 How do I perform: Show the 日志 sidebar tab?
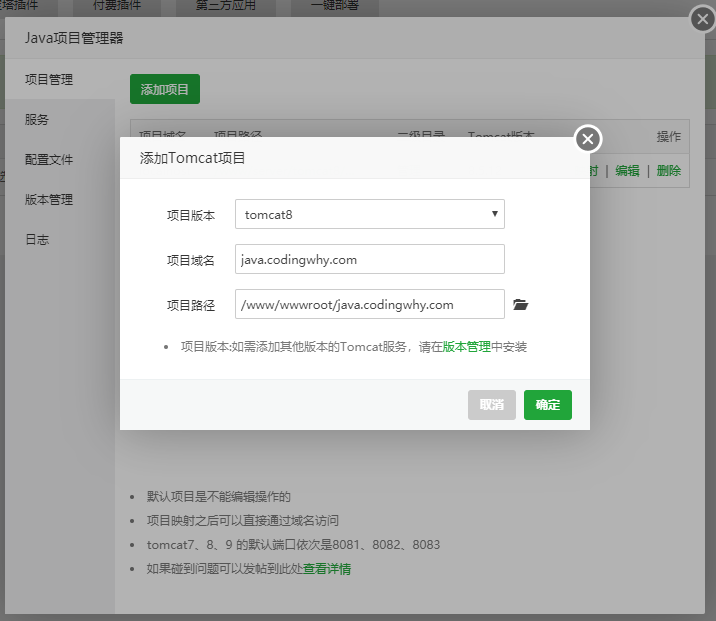(x=37, y=239)
